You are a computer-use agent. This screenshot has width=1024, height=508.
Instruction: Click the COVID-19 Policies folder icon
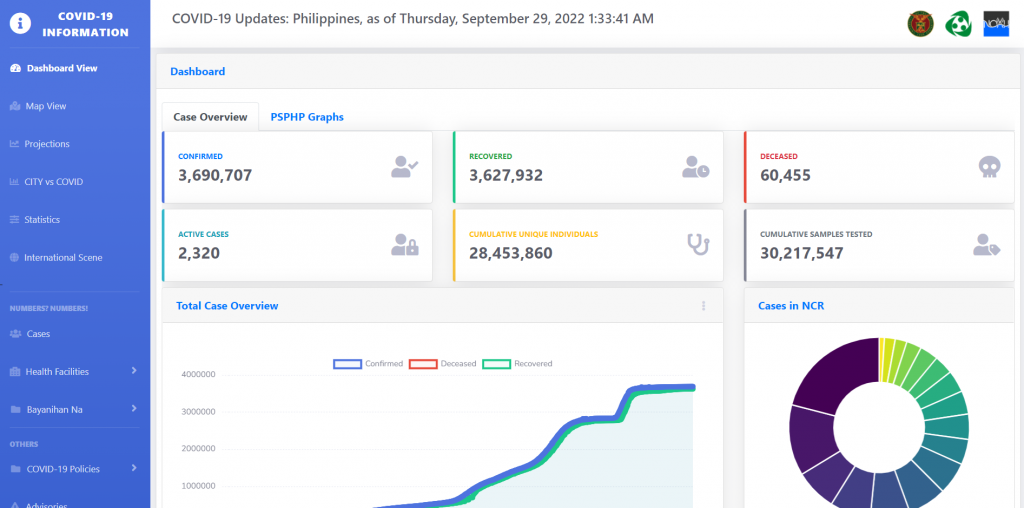16,469
